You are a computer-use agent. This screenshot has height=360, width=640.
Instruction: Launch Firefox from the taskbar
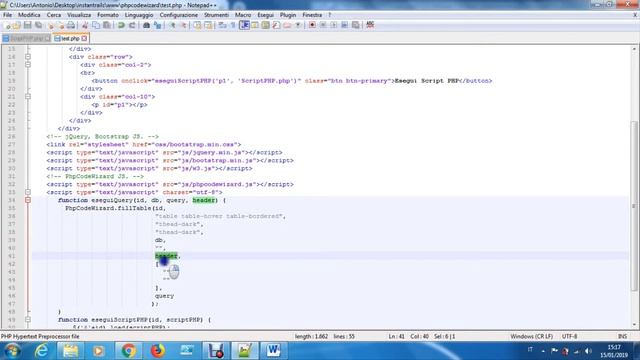[x=158, y=351]
